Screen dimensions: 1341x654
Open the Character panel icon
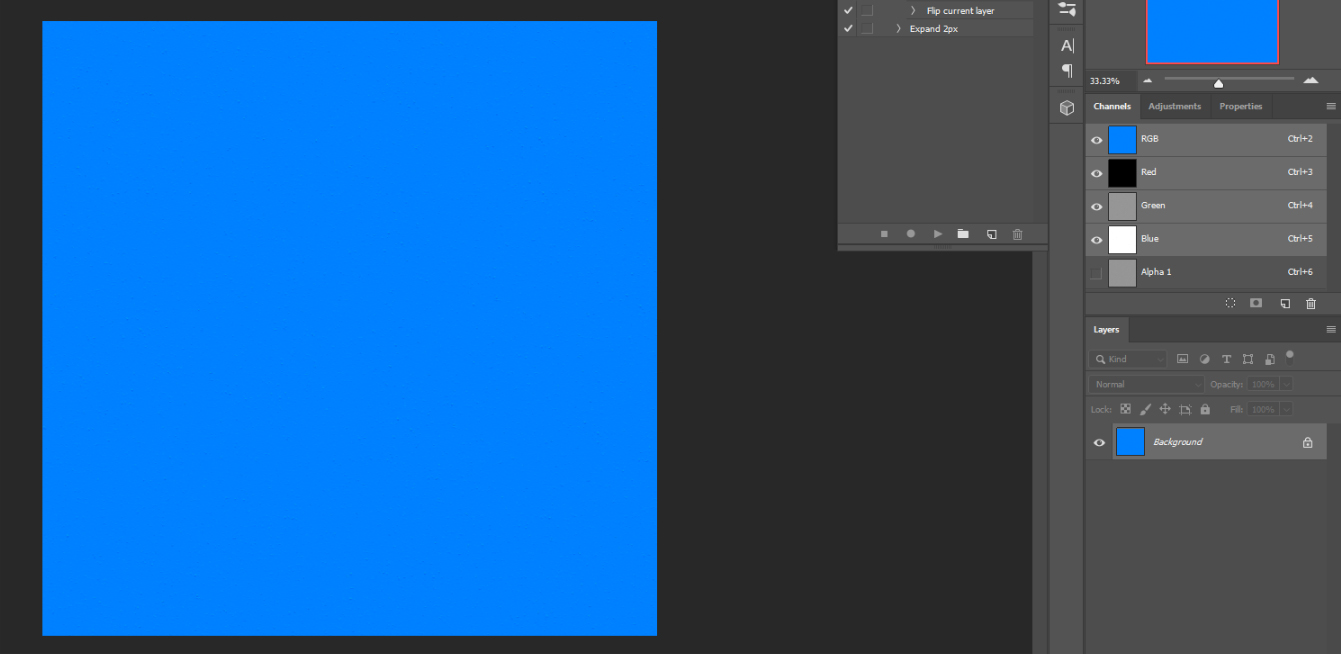click(x=1067, y=45)
